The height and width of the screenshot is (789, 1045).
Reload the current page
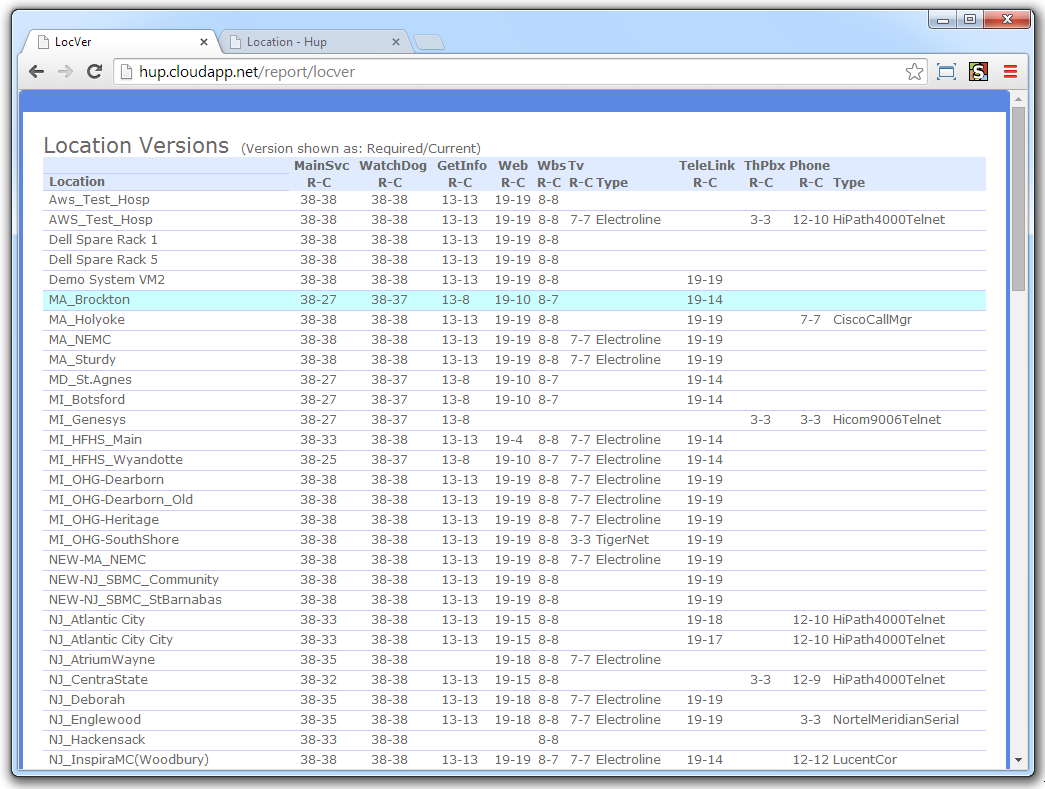[95, 72]
